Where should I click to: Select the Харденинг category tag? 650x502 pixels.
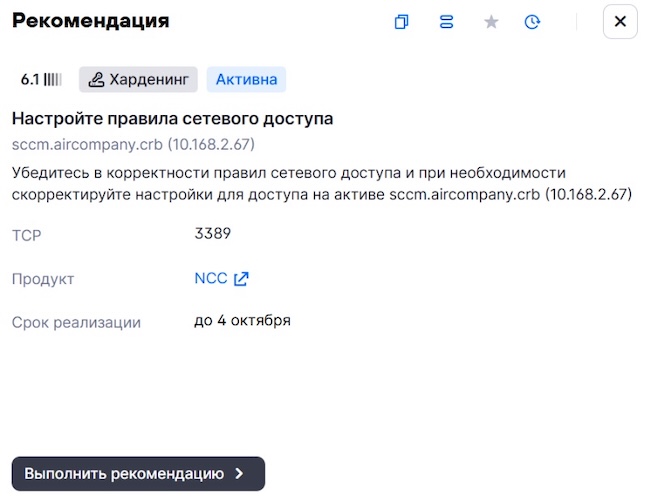139,80
